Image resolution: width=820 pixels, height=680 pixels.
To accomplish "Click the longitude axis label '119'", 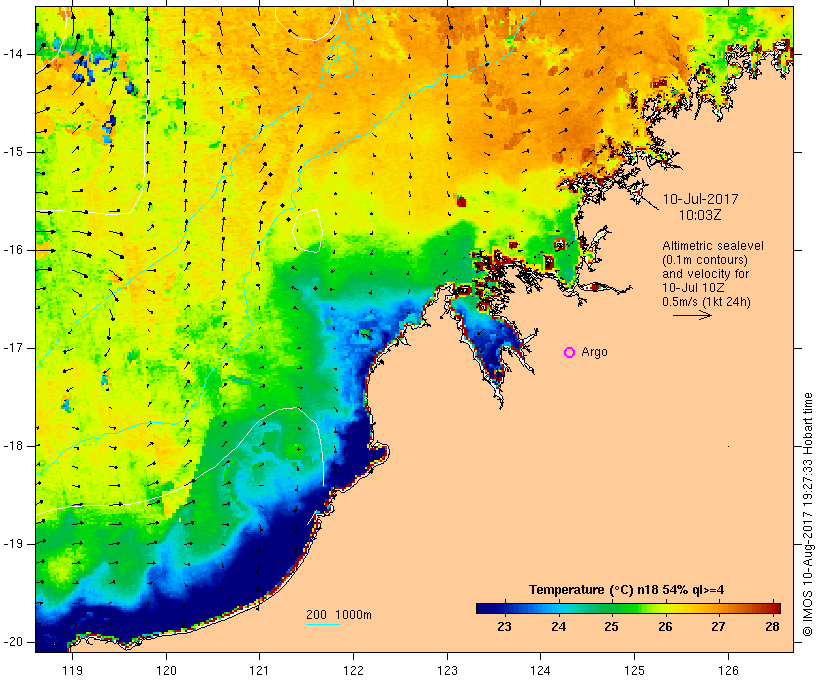I will 72,670.
